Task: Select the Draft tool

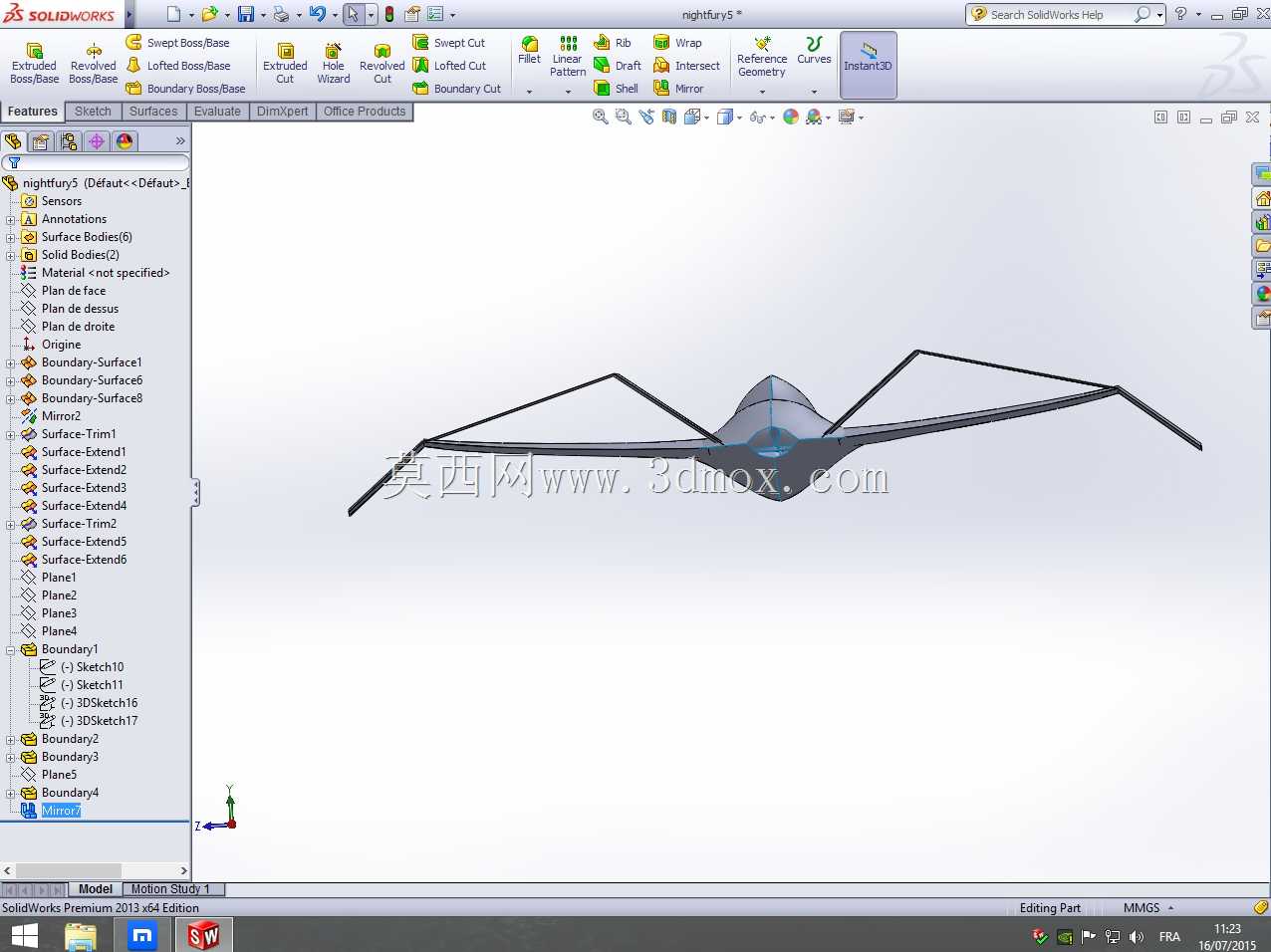Action: (618, 66)
